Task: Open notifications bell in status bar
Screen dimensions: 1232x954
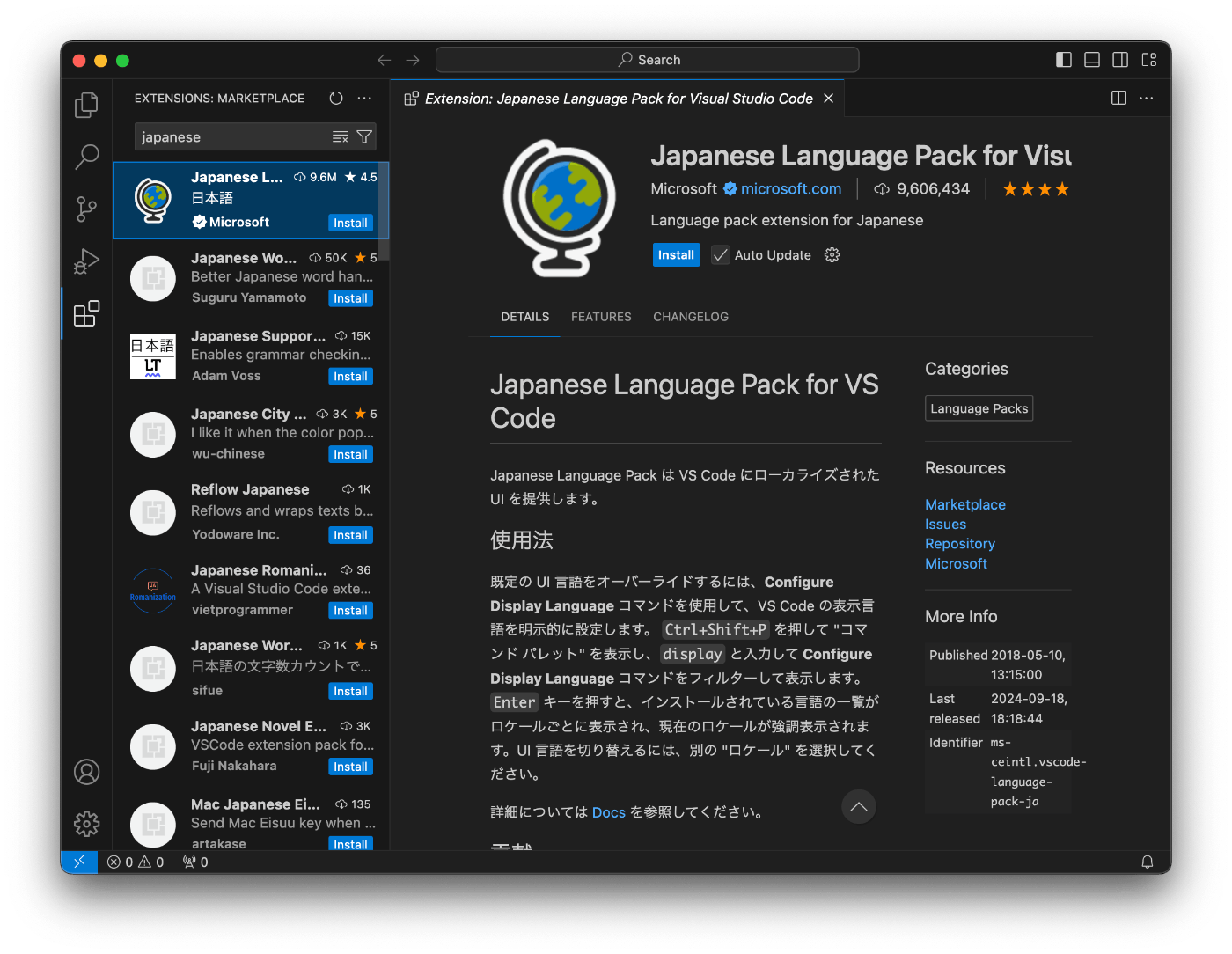Action: click(x=1148, y=862)
